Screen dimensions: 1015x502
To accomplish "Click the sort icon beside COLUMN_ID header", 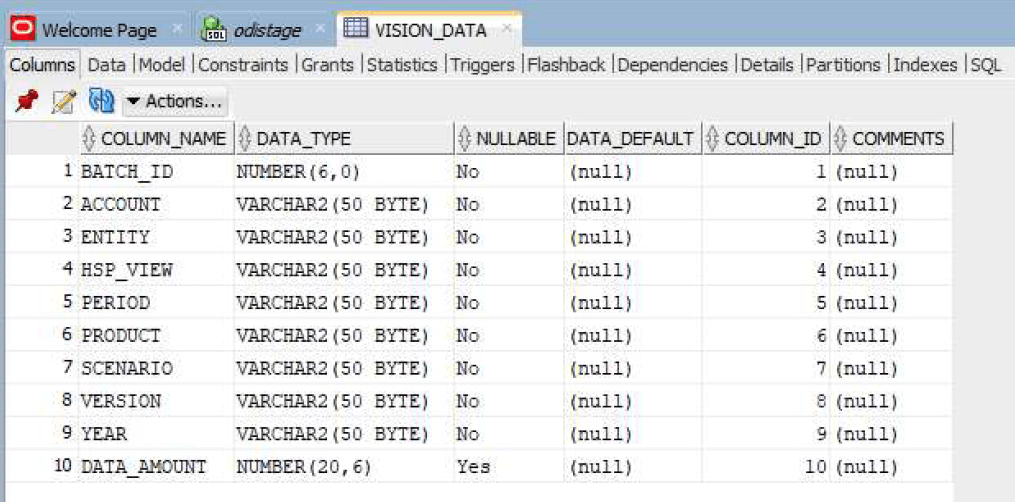I will [712, 139].
